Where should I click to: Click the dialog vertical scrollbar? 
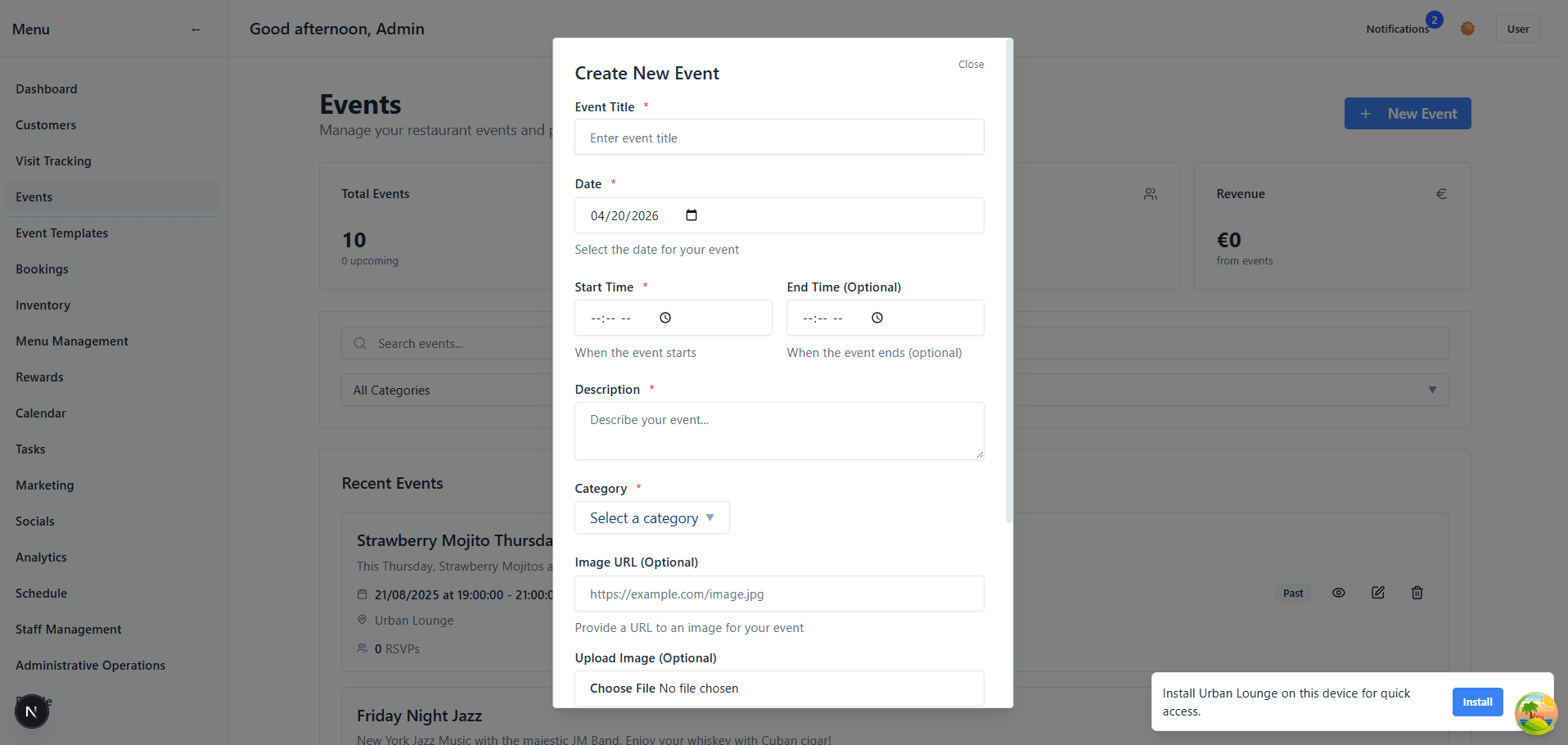1009,281
